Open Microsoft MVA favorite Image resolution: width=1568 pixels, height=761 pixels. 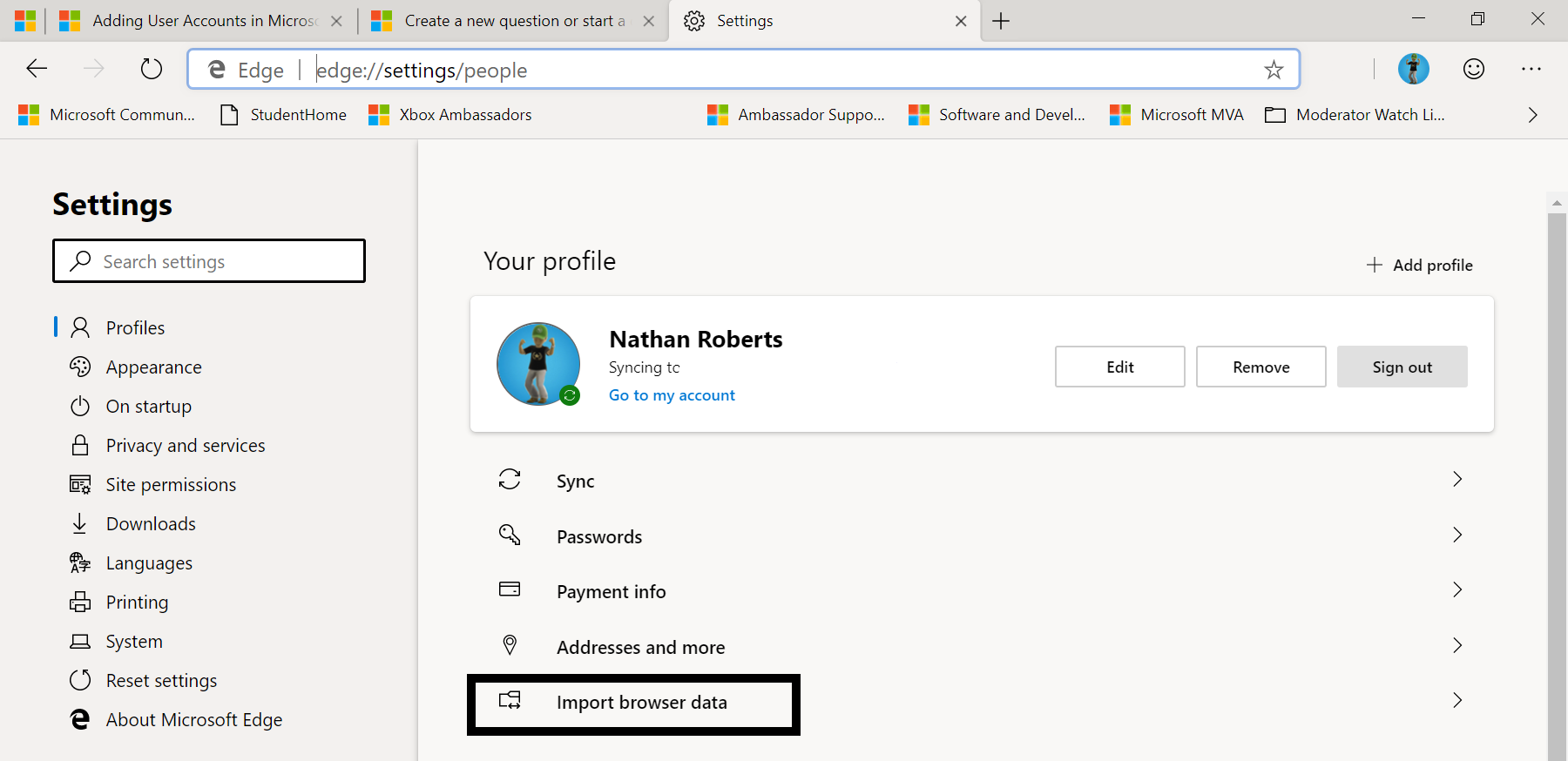[x=1177, y=115]
